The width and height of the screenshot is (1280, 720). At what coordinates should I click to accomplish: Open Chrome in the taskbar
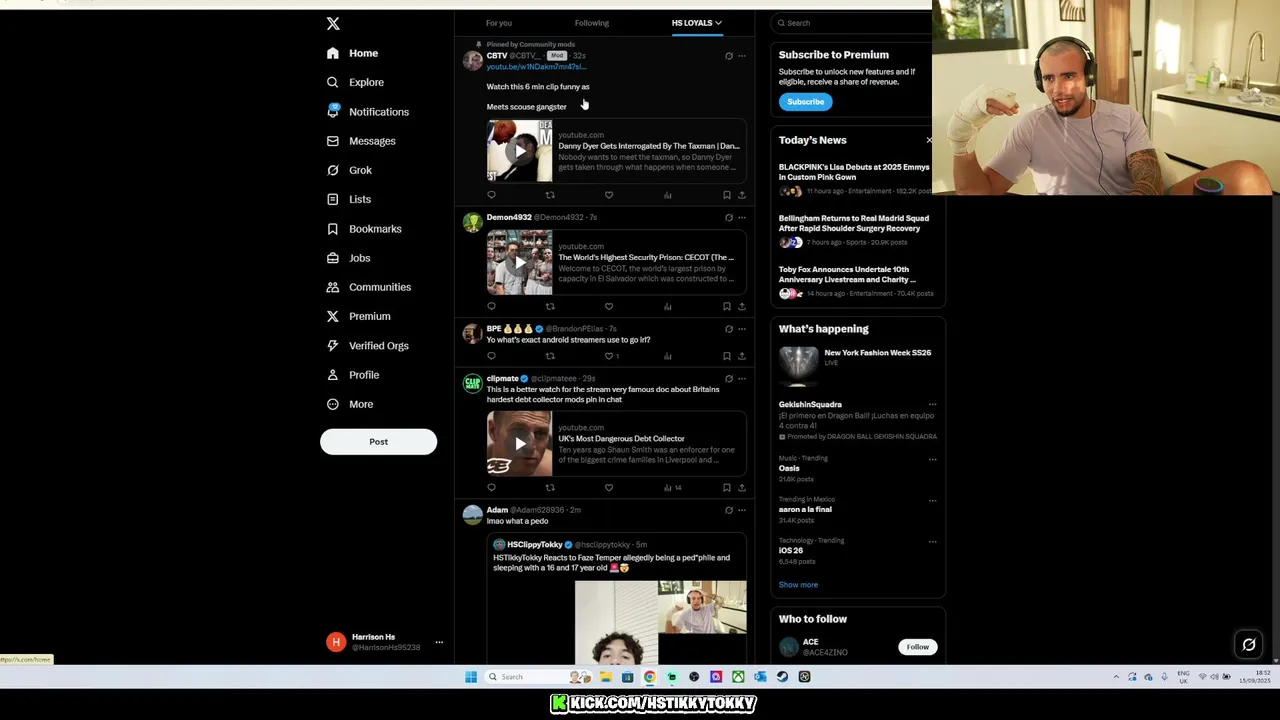tap(650, 677)
